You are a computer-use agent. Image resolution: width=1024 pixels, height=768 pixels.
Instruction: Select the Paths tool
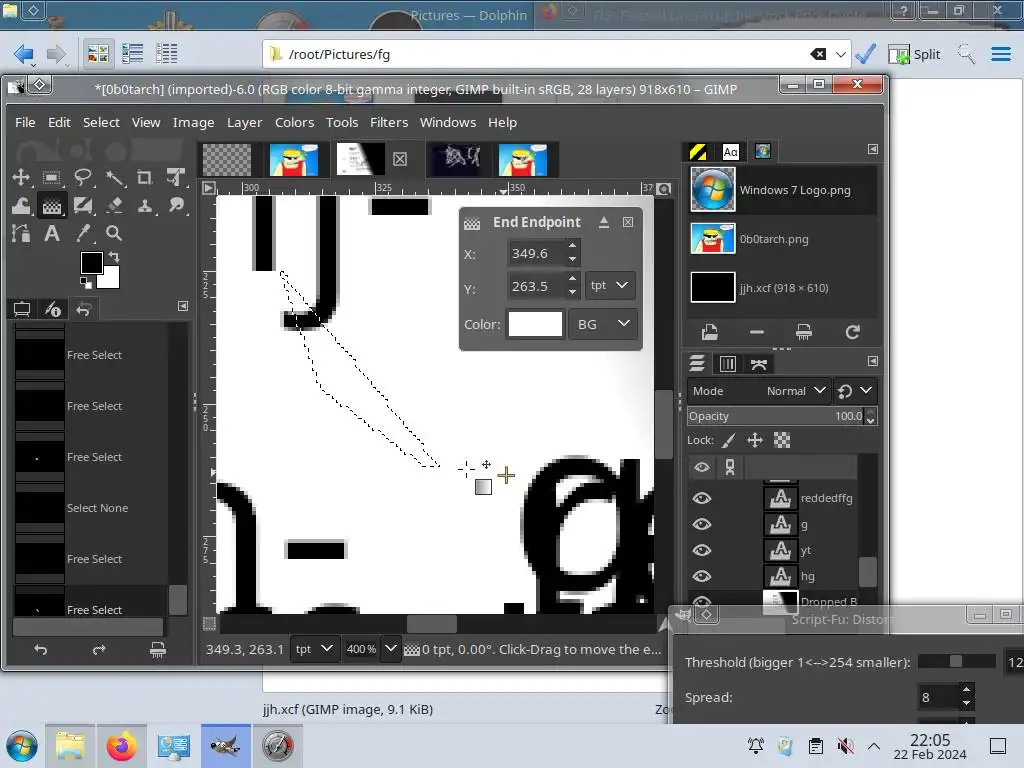(x=21, y=233)
